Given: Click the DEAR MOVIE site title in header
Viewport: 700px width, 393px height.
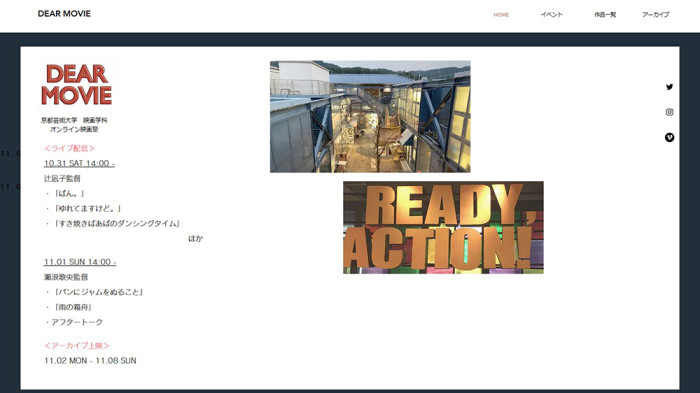Looking at the screenshot, I should pos(64,14).
